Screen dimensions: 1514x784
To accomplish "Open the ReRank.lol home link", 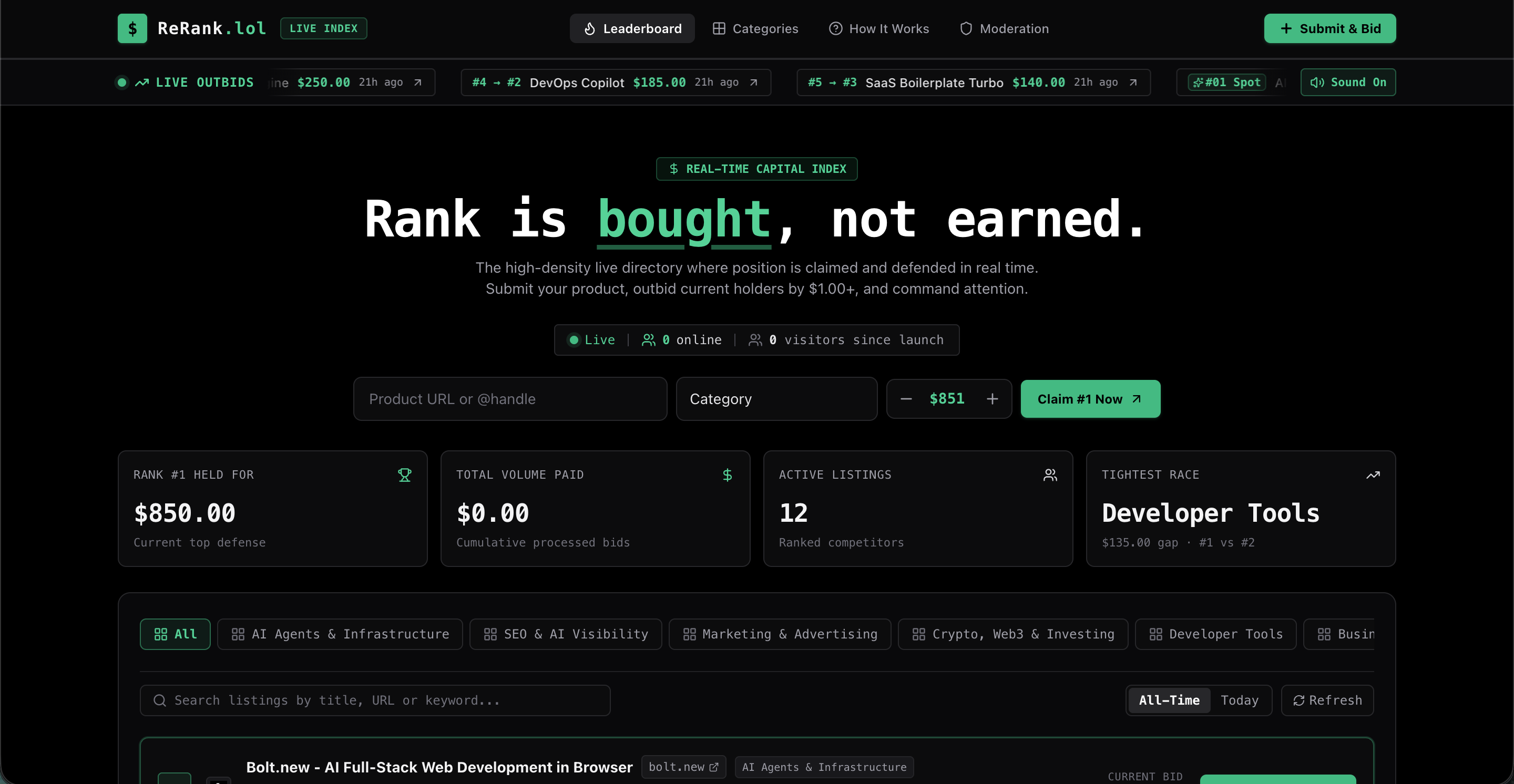I will [x=211, y=28].
